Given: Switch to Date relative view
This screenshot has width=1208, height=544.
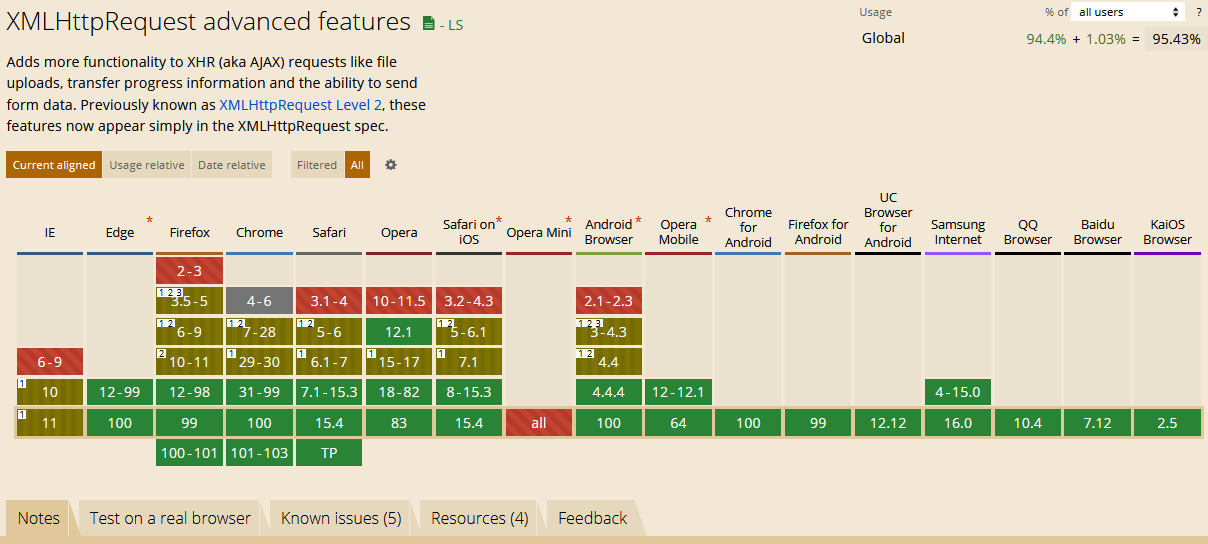Looking at the screenshot, I should (x=232, y=165).
